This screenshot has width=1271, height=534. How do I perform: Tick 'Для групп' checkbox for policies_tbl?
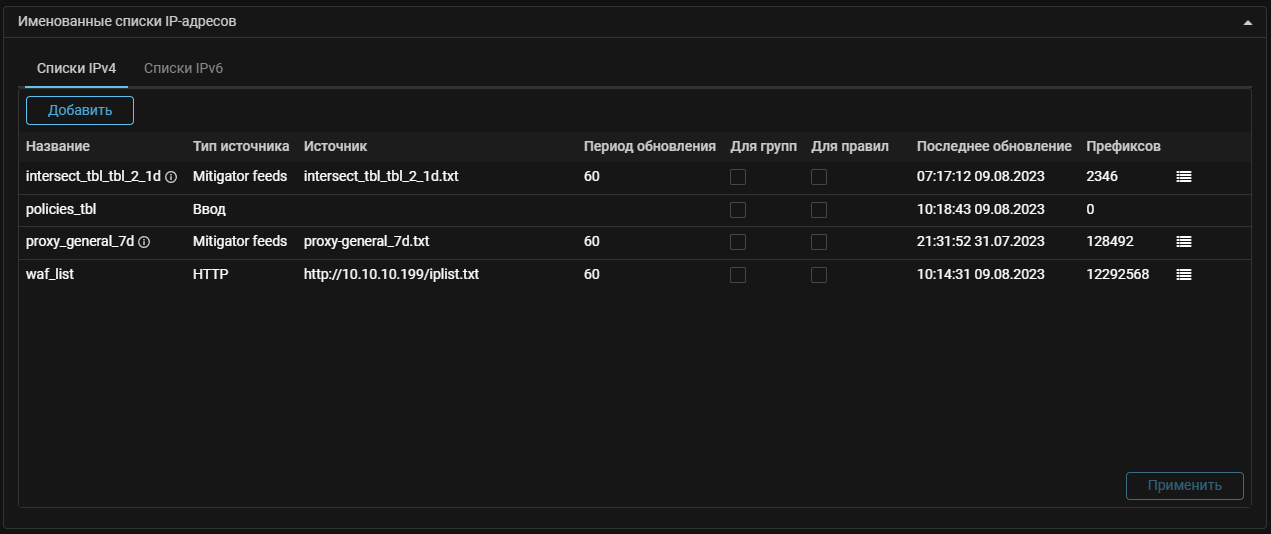pyautogui.click(x=738, y=210)
